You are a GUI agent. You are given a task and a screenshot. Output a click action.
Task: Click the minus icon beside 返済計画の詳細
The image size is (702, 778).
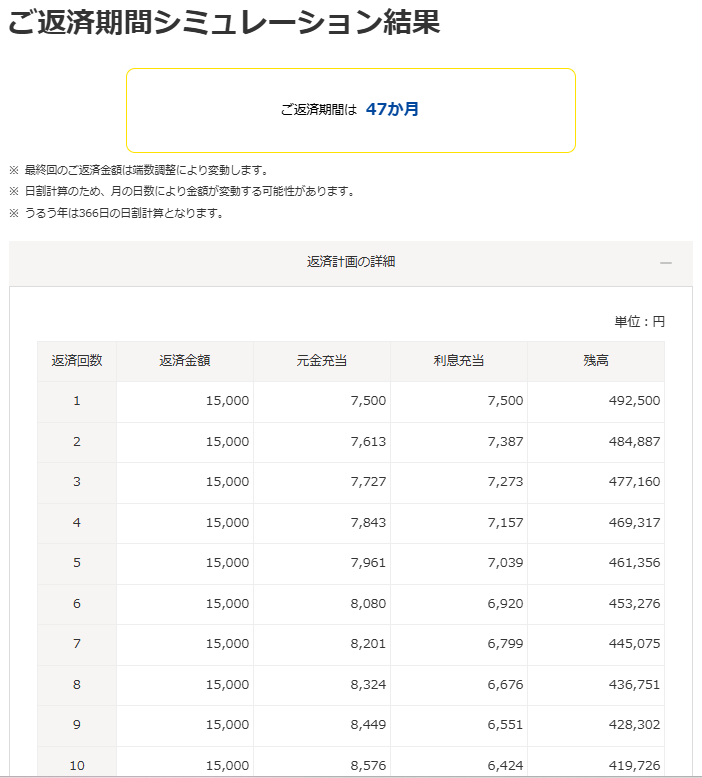point(665,262)
